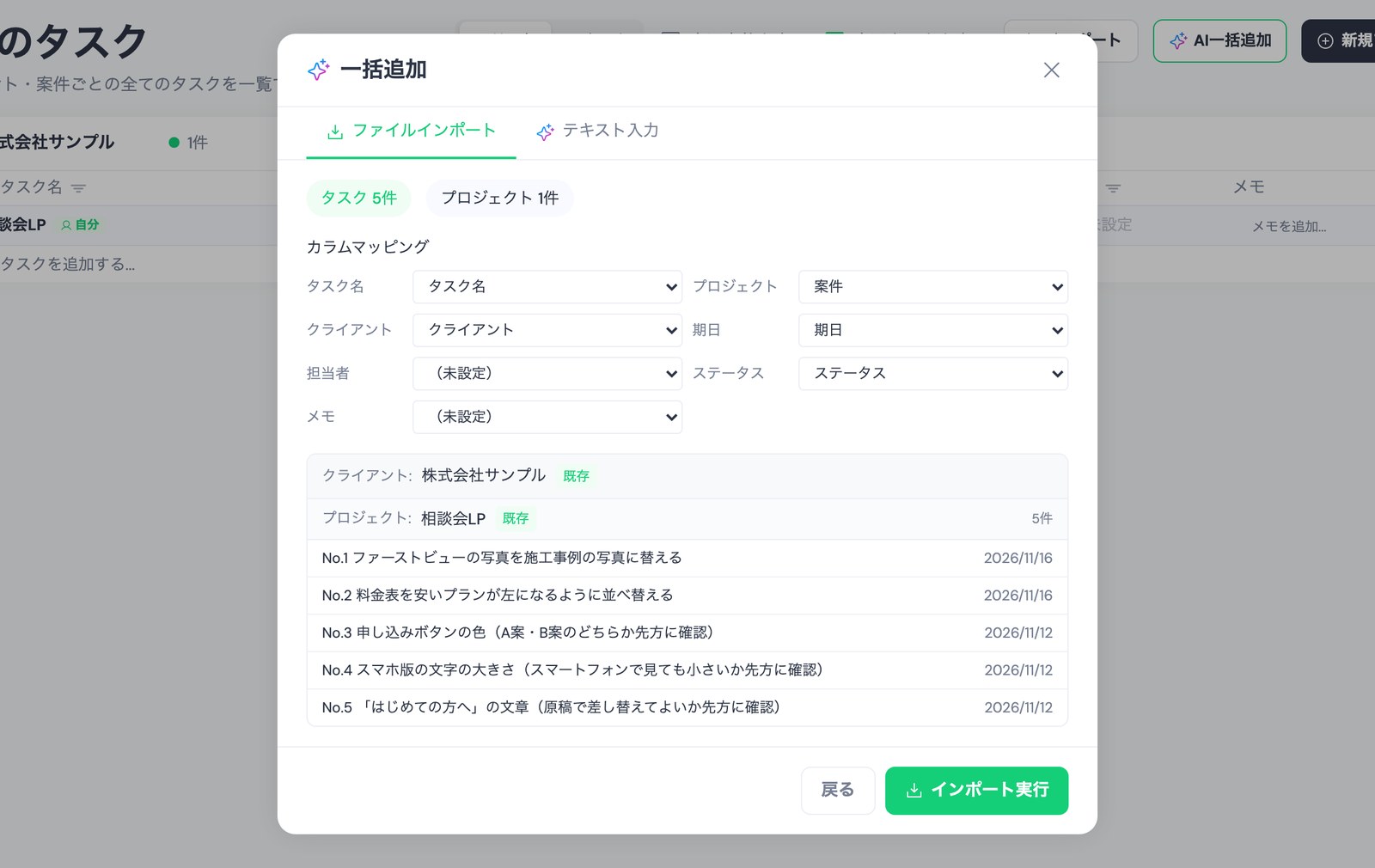Click the AI一括追加 button in background page
This screenshot has height=868, width=1375.
pyautogui.click(x=1219, y=40)
